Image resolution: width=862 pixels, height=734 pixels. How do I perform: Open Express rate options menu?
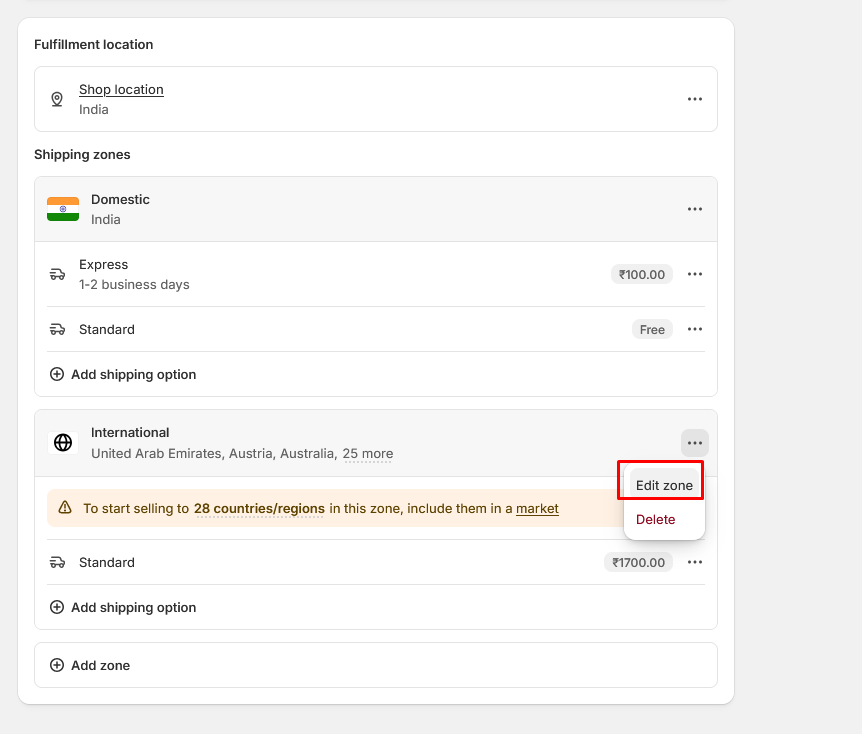click(695, 274)
